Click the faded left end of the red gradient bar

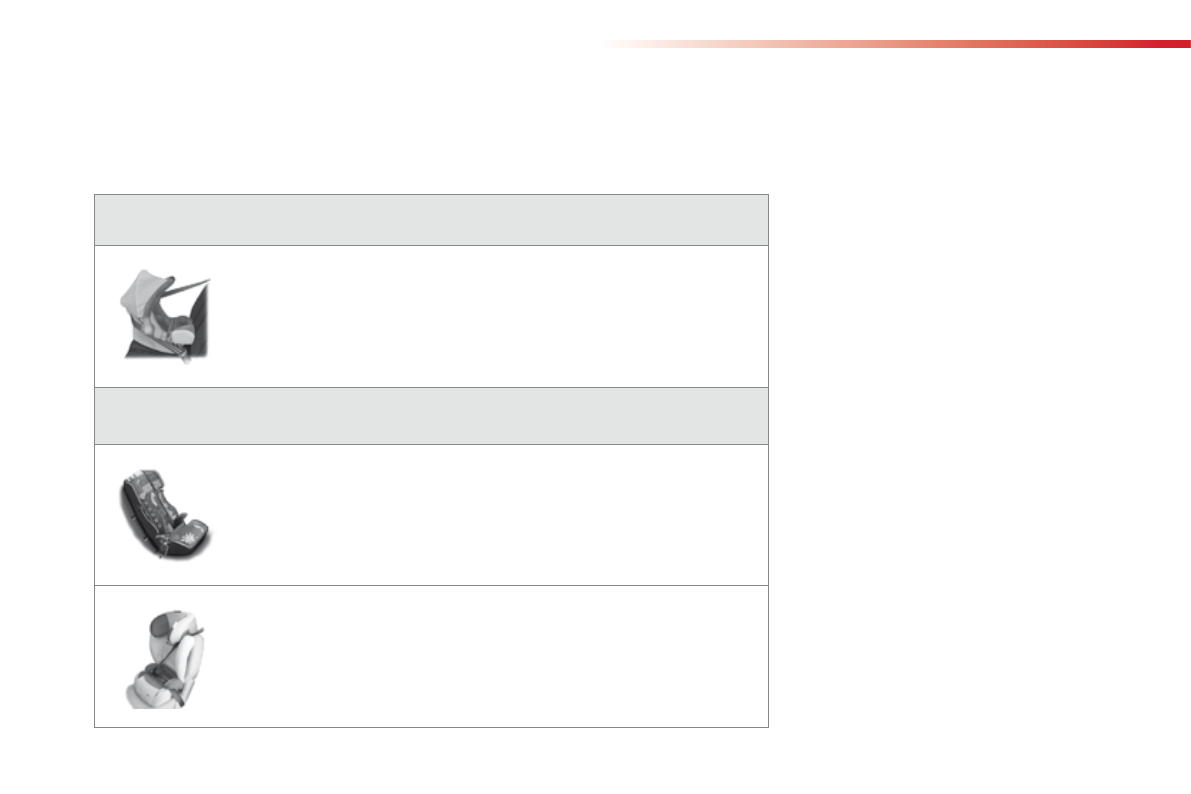click(630, 44)
